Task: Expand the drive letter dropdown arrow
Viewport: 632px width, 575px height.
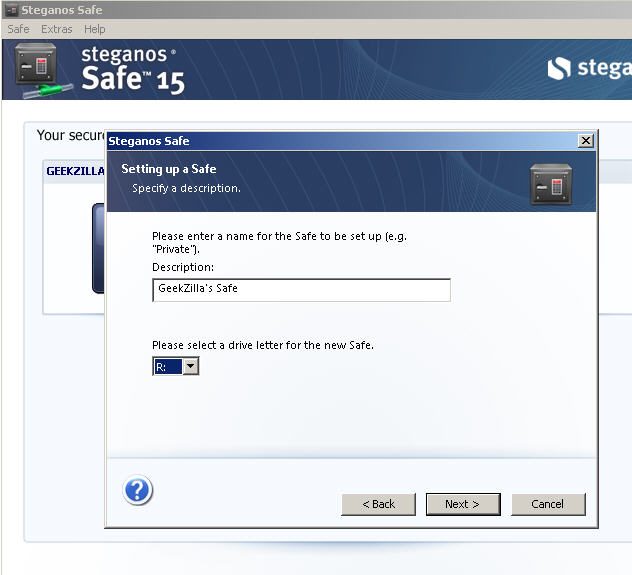Action: (x=191, y=366)
